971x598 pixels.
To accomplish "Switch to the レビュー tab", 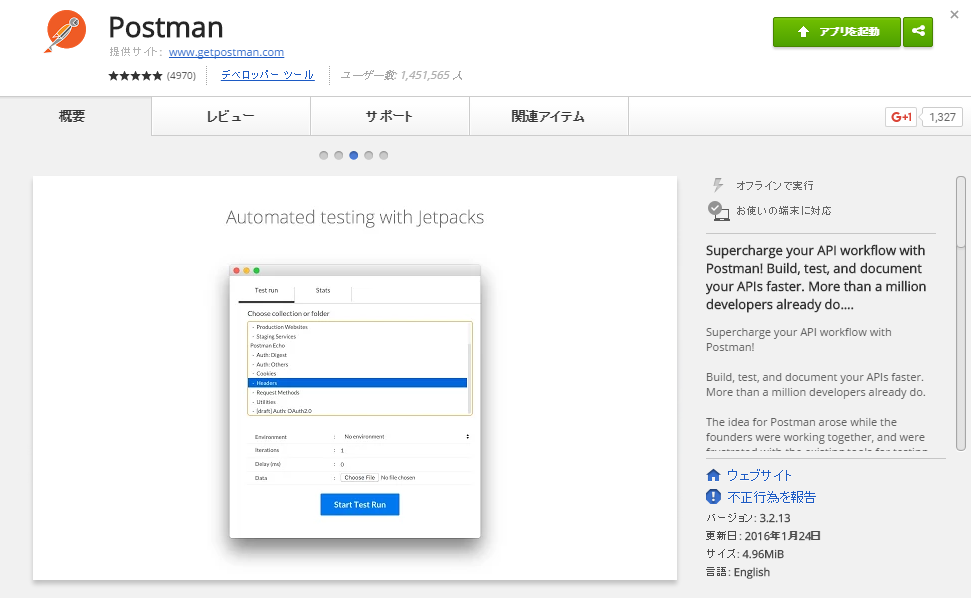I will [231, 116].
